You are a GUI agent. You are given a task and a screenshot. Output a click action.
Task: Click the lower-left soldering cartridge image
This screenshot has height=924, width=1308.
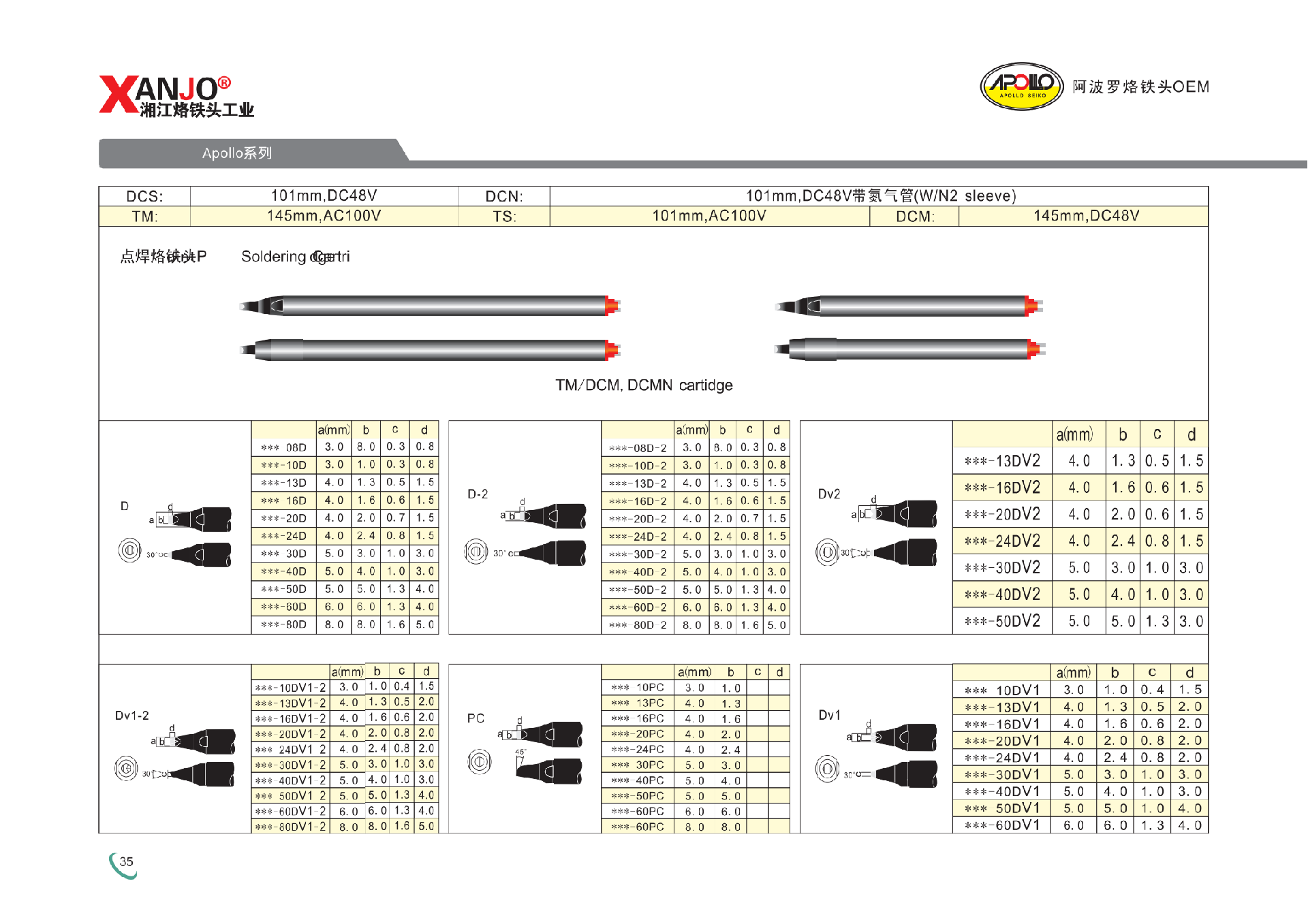point(430,350)
